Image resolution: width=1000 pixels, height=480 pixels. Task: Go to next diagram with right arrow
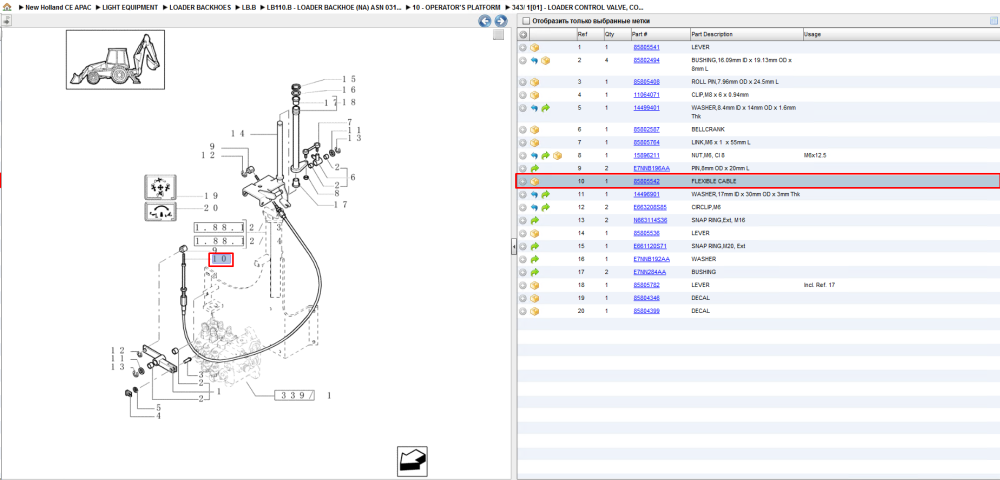(501, 21)
